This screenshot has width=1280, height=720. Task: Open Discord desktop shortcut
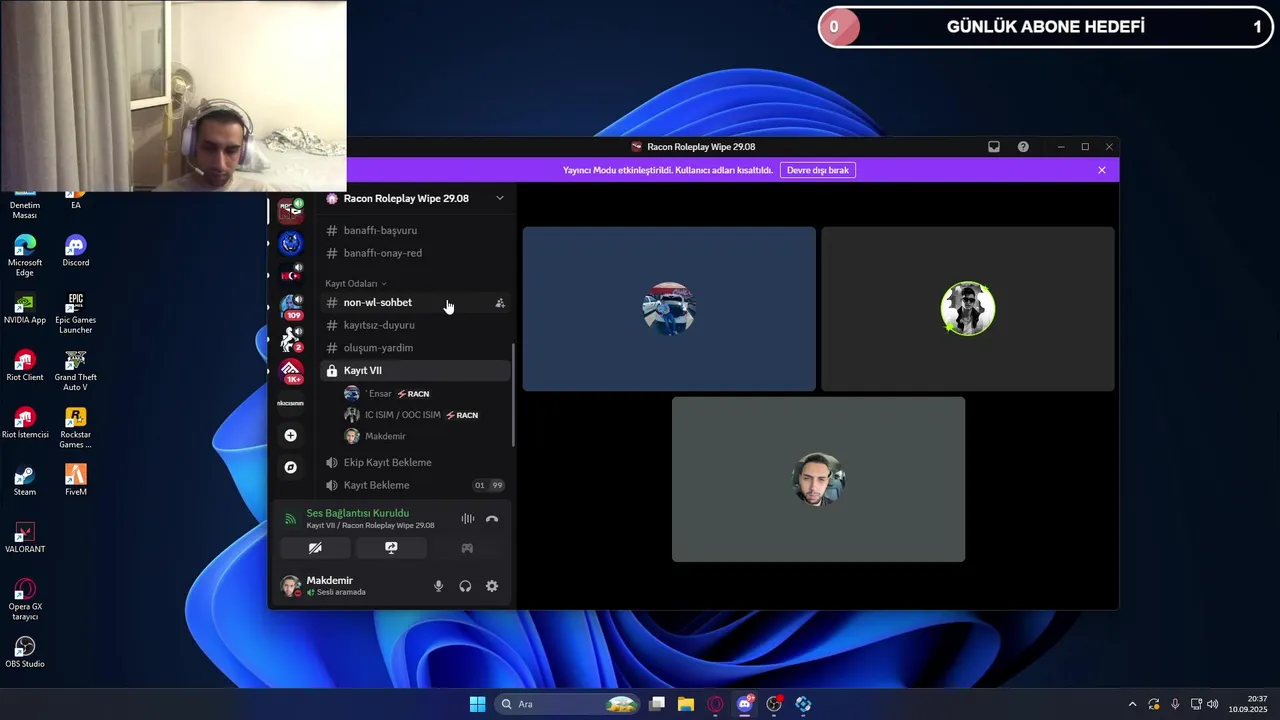(76, 251)
